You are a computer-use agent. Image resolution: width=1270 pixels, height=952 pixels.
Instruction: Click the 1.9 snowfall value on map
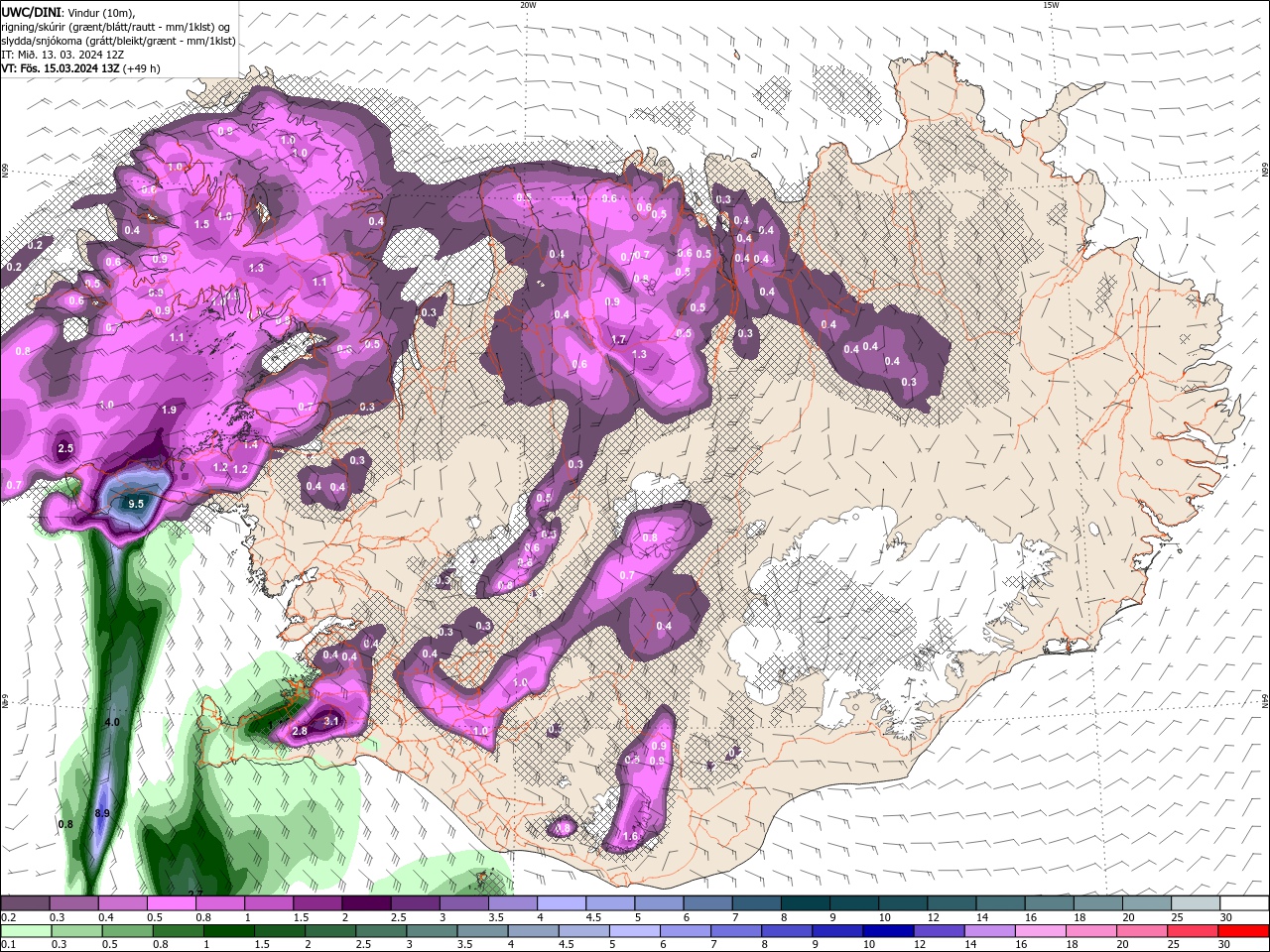[169, 410]
